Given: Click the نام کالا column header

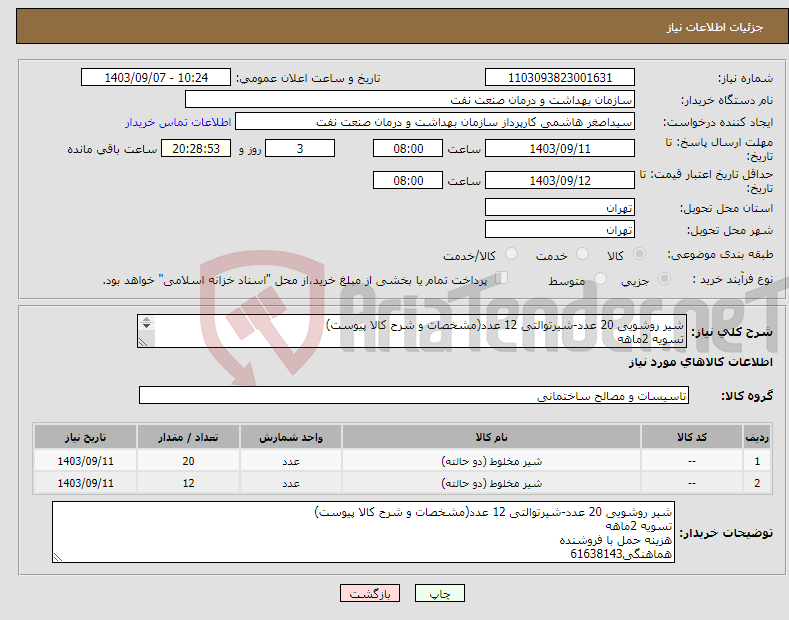Looking at the screenshot, I should tap(491, 437).
